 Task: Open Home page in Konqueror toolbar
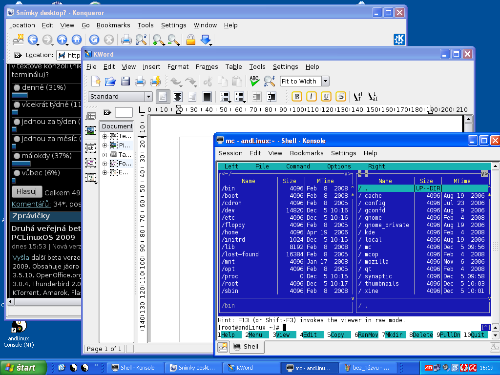coord(77,40)
